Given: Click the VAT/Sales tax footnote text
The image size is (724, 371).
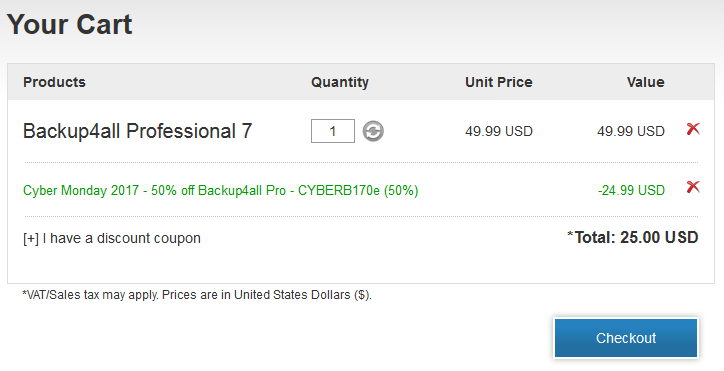Looking at the screenshot, I should pyautogui.click(x=197, y=295).
